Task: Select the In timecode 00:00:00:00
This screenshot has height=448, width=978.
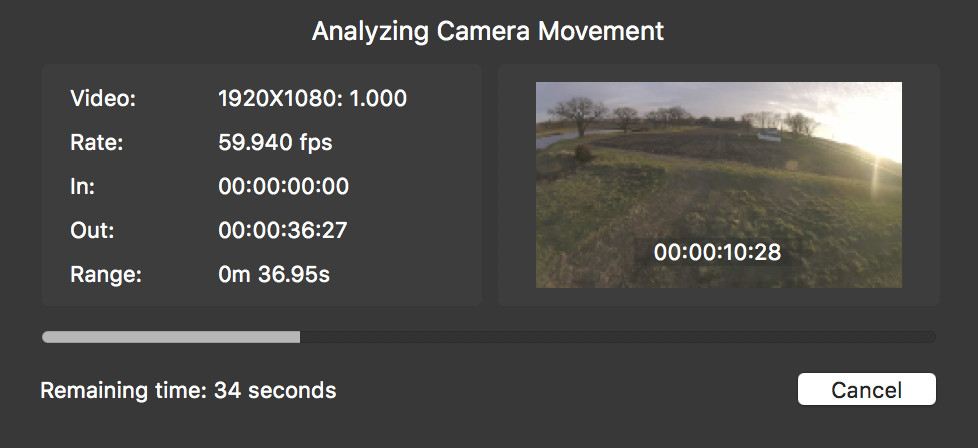Action: (x=283, y=187)
